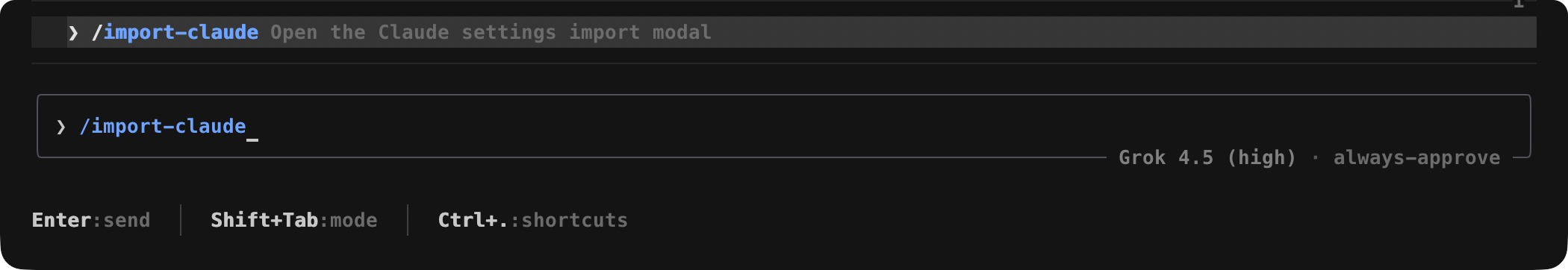Click the typed /import-claude text in the prompt
The image size is (1568, 270).
click(163, 126)
